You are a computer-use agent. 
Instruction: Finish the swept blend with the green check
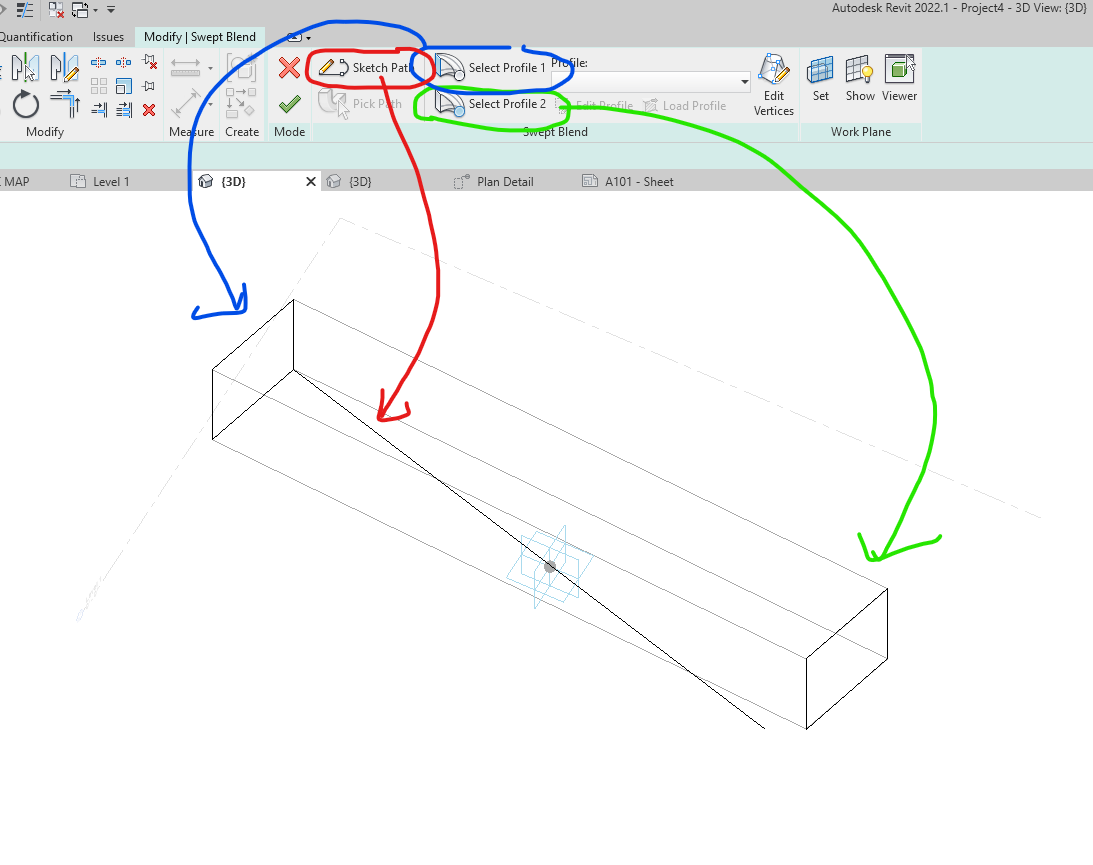pyautogui.click(x=289, y=102)
